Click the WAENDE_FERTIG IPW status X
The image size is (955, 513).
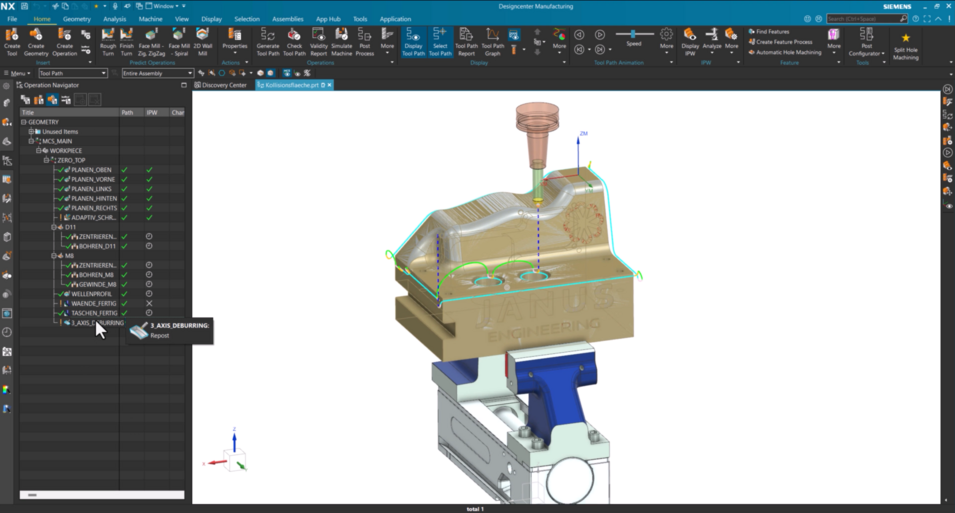(x=149, y=303)
